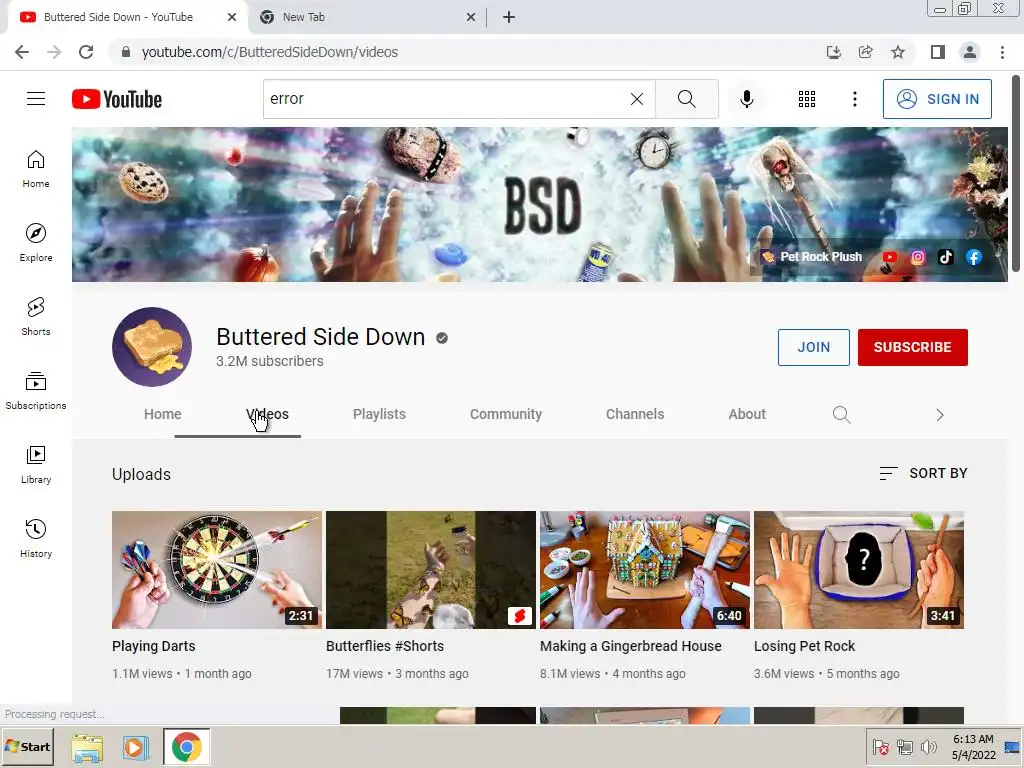Screen dimensions: 1024x768
Task: Open Explore in the sidebar
Action: (x=36, y=243)
